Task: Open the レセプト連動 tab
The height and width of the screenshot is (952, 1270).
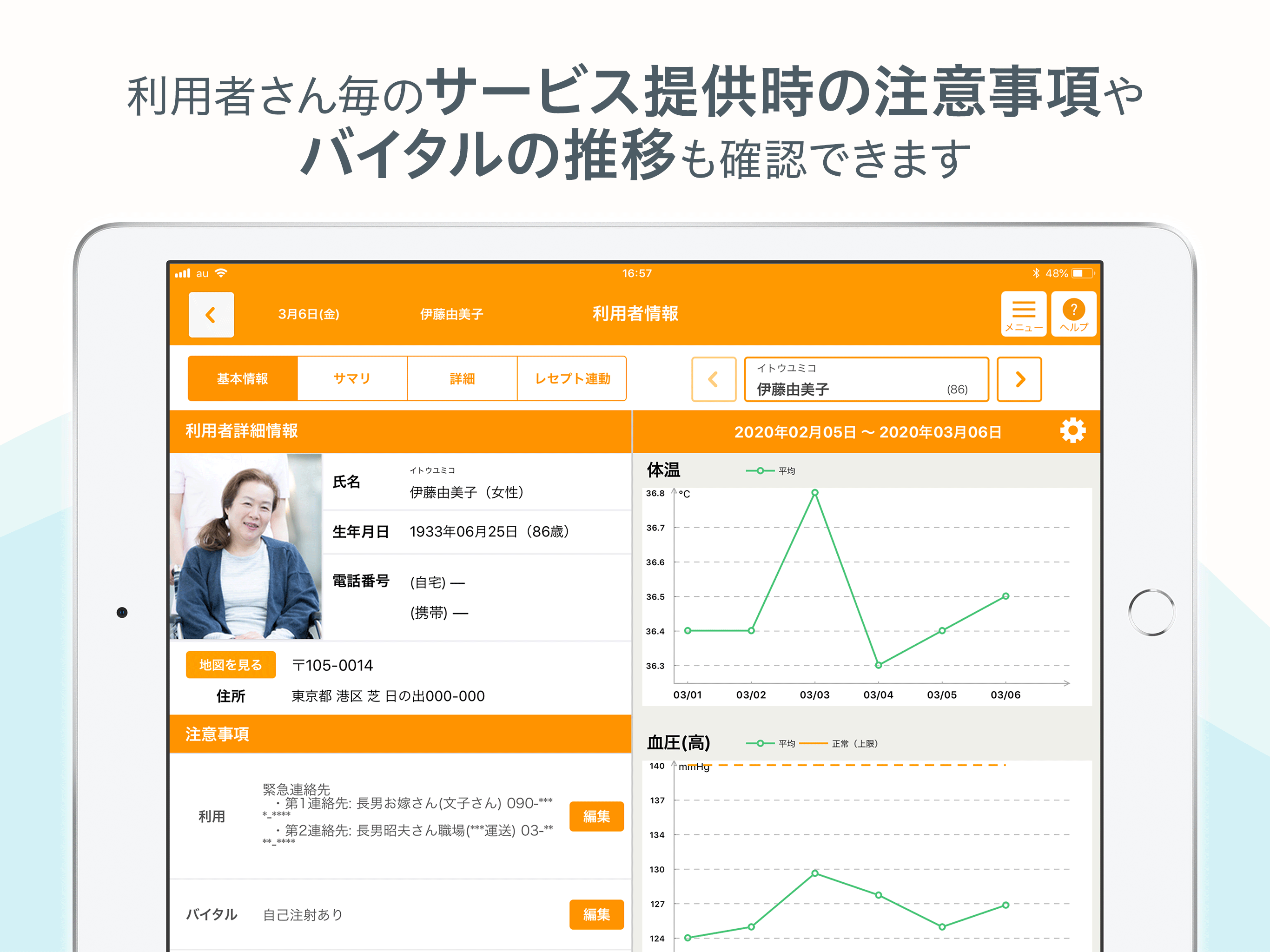Action: [x=572, y=379]
